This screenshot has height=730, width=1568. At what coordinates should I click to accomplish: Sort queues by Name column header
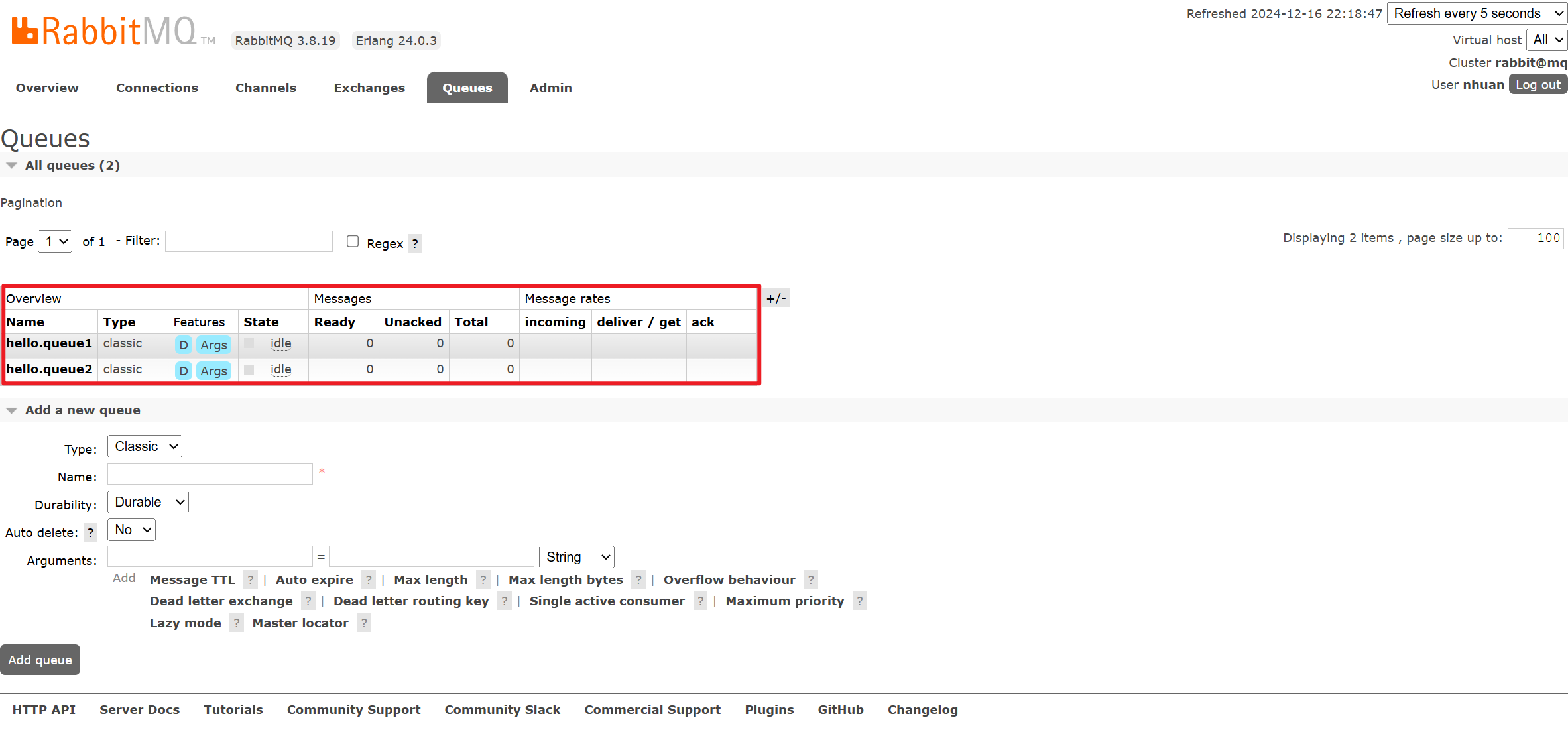click(25, 322)
